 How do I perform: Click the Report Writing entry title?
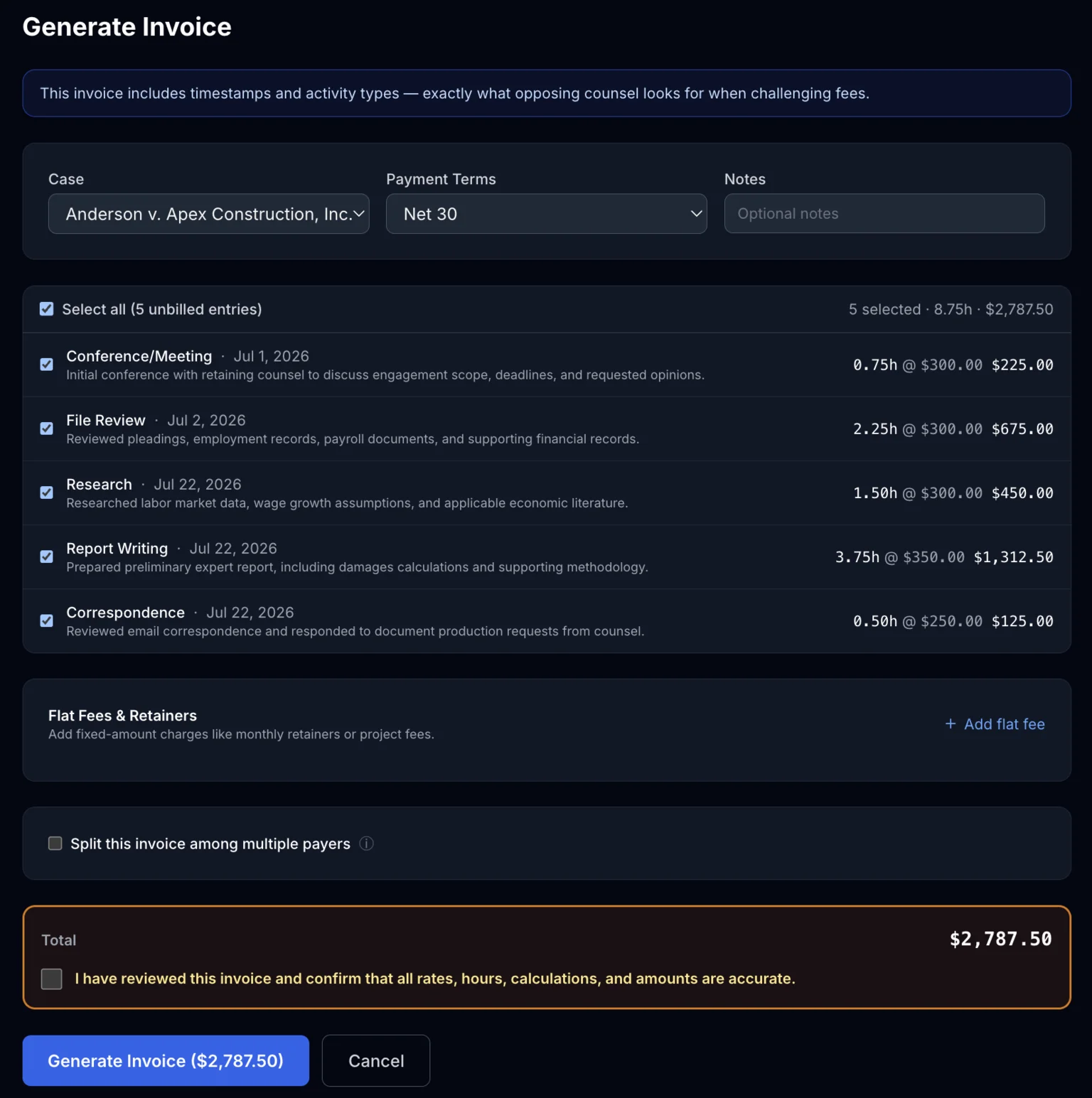coord(117,549)
